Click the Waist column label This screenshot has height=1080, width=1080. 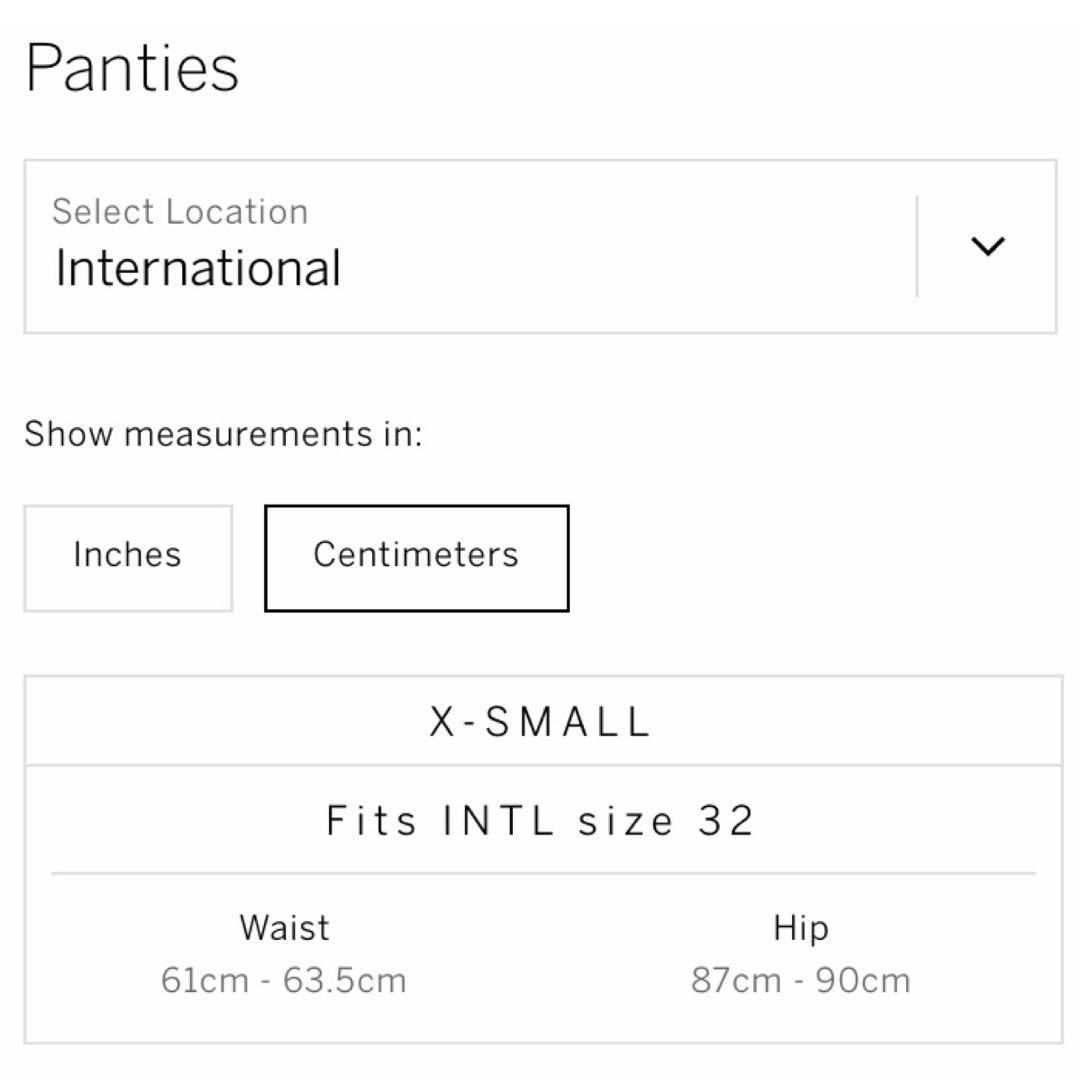(x=284, y=928)
